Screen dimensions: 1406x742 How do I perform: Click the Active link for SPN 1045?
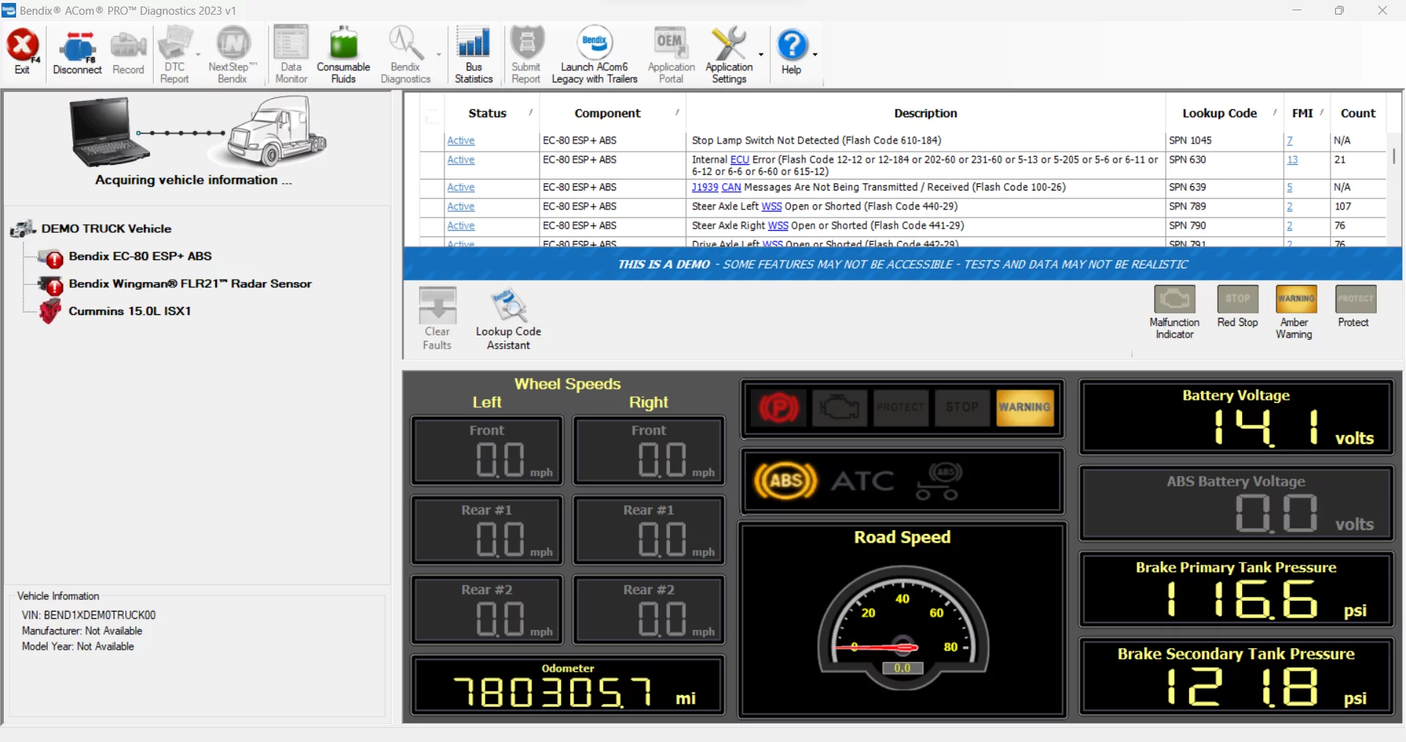(x=460, y=140)
